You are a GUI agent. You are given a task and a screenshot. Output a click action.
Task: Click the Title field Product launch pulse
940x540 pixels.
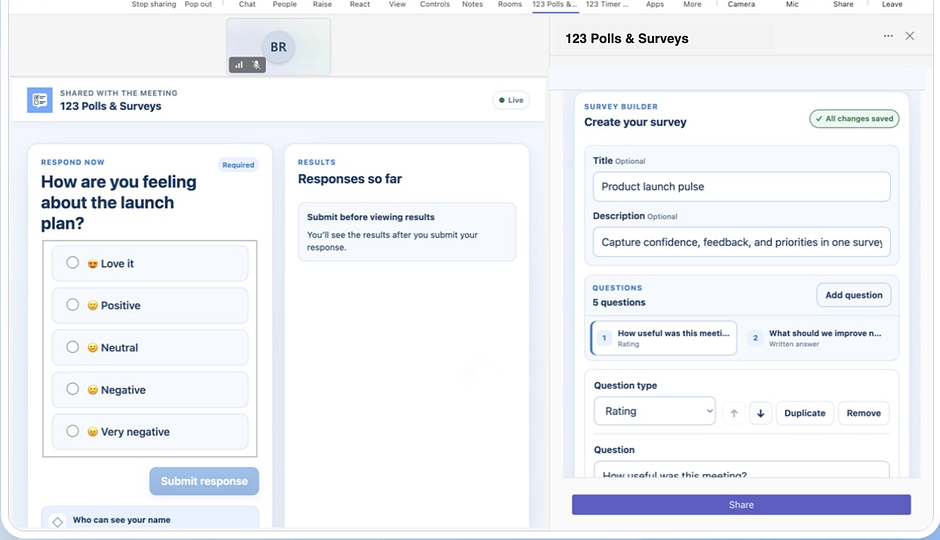[x=742, y=186]
